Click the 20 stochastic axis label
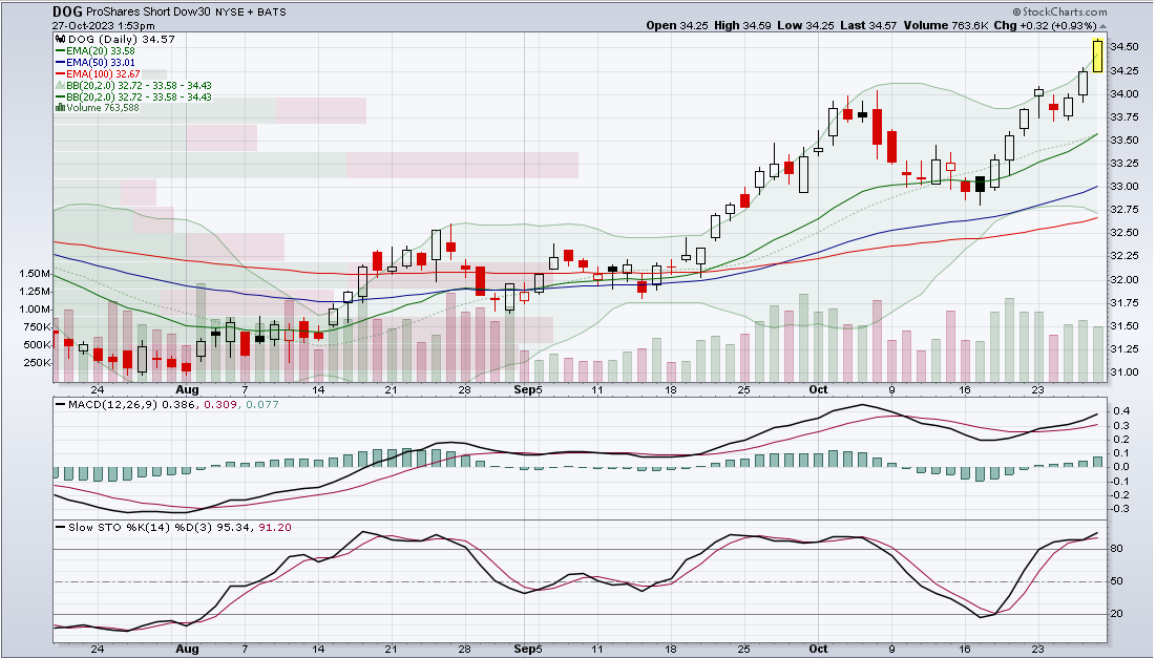1153x659 pixels. pyautogui.click(x=1117, y=613)
